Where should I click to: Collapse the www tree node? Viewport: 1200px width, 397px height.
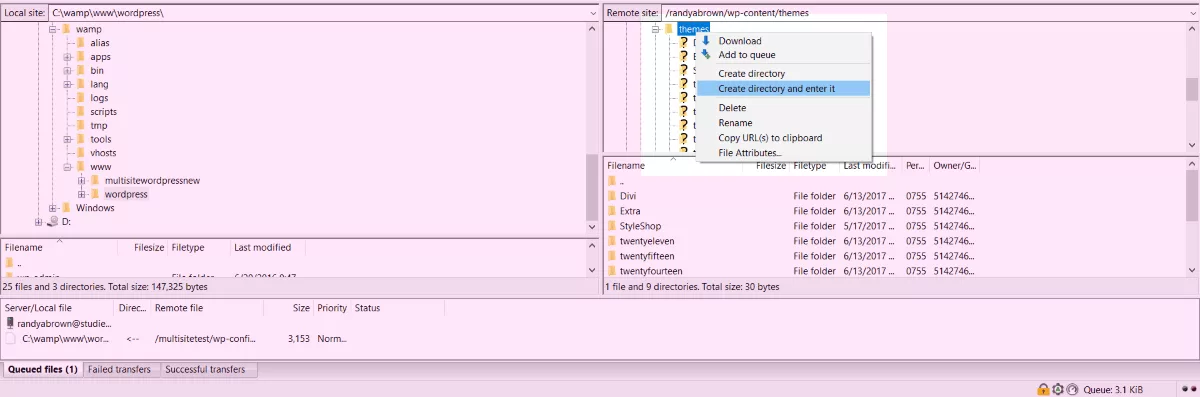(68, 167)
